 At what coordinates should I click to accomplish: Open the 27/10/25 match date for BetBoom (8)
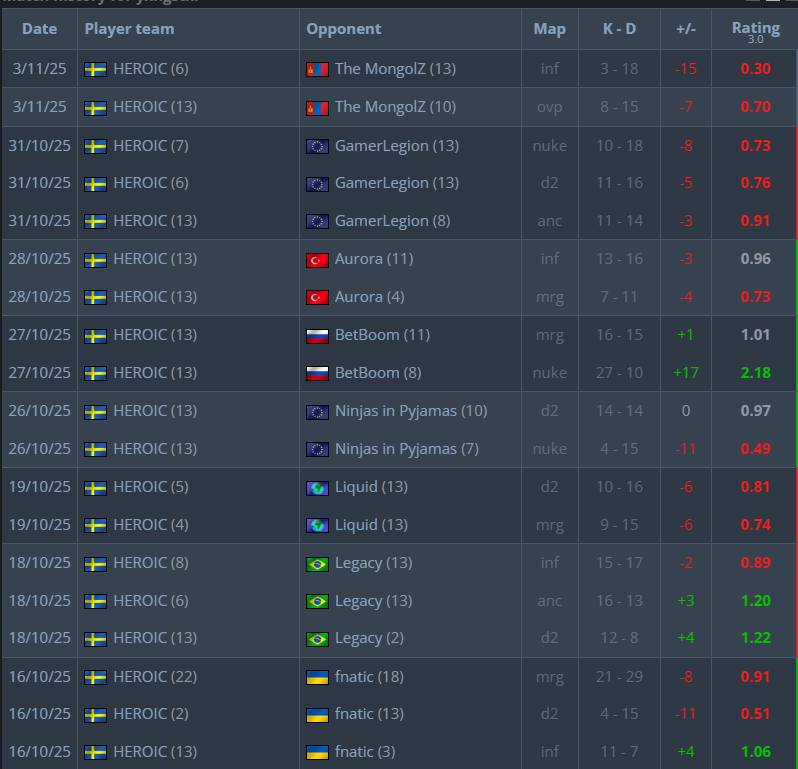[40, 373]
